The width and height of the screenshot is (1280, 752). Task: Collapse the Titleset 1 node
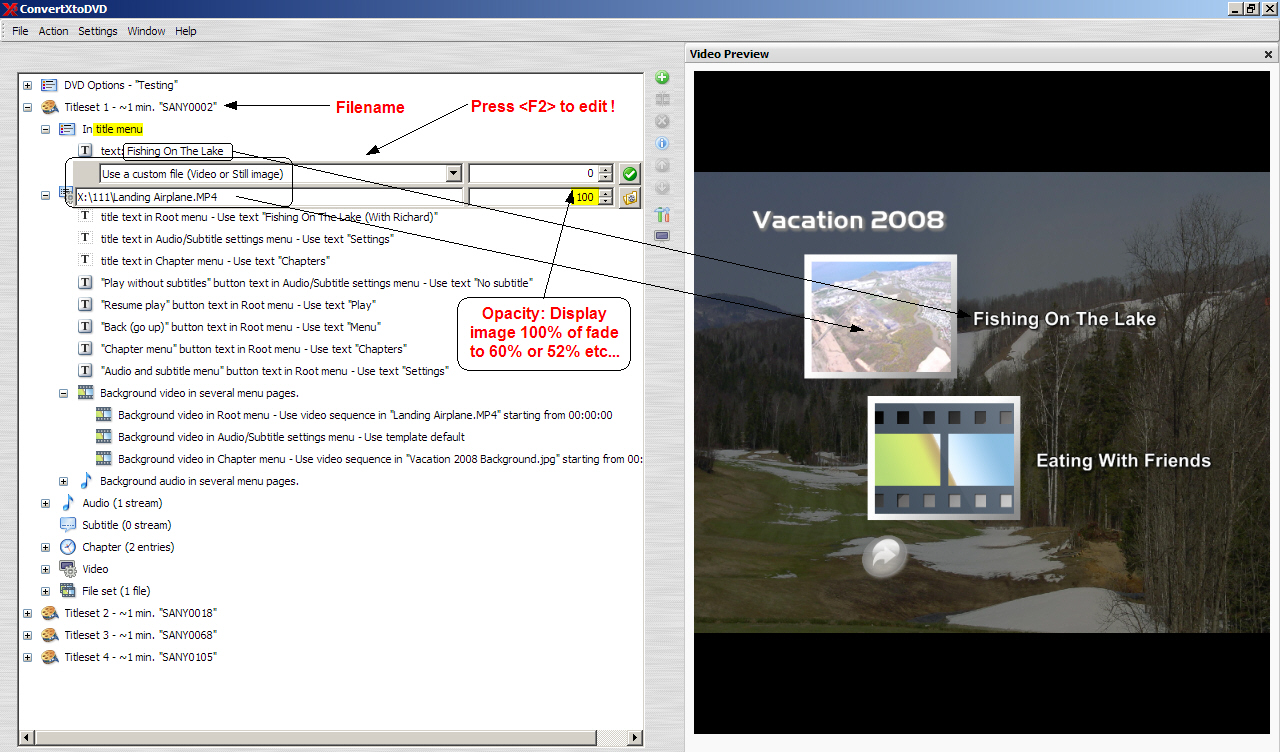27,107
